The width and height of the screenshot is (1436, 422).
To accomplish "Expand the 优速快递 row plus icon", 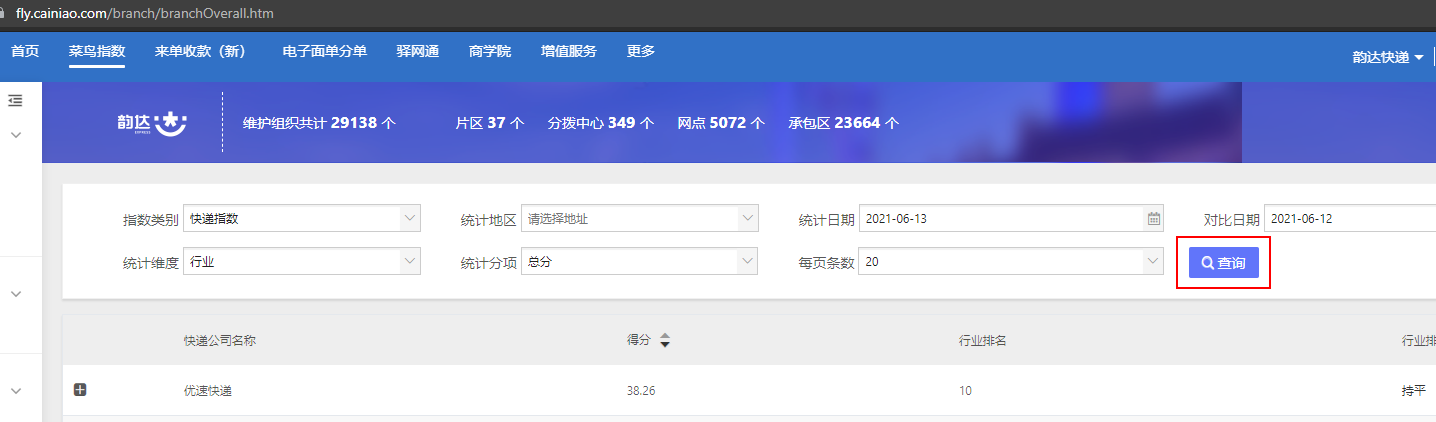I will (x=80, y=390).
